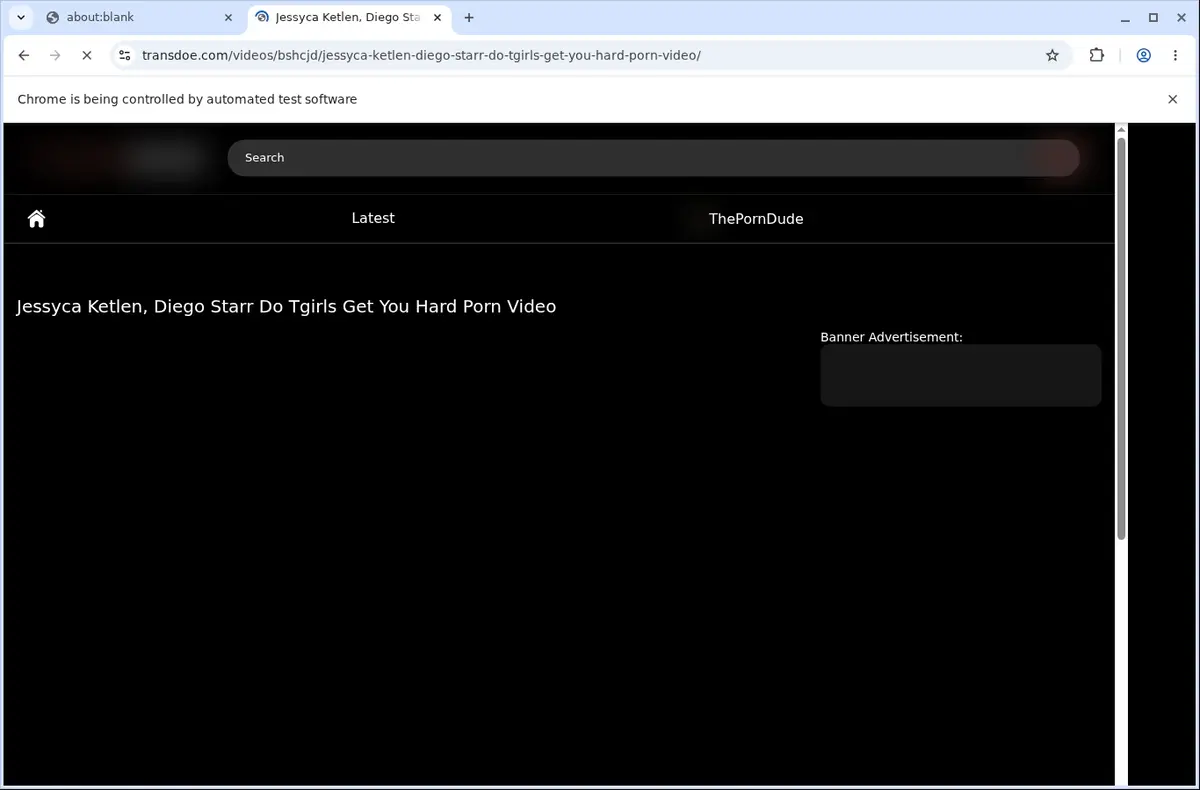The width and height of the screenshot is (1200, 790).
Task: Go forward with the forward arrow
Action: [55, 55]
